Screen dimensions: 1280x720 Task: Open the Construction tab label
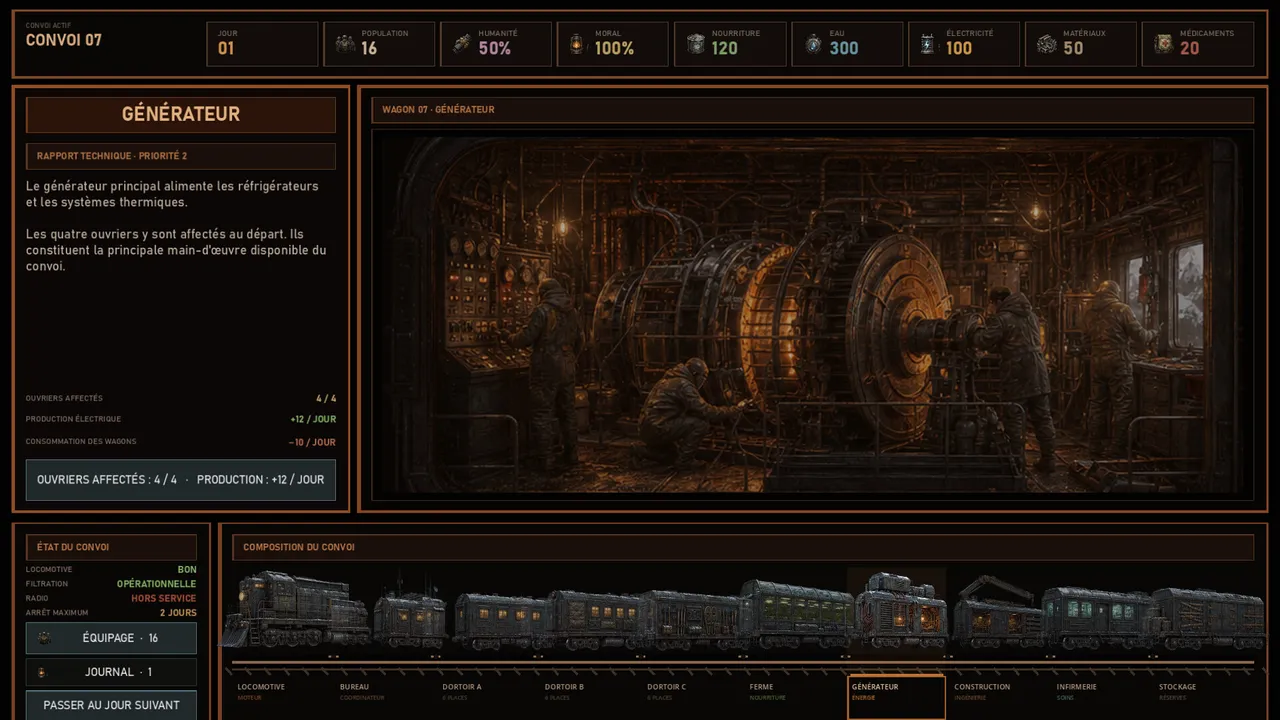coord(982,687)
